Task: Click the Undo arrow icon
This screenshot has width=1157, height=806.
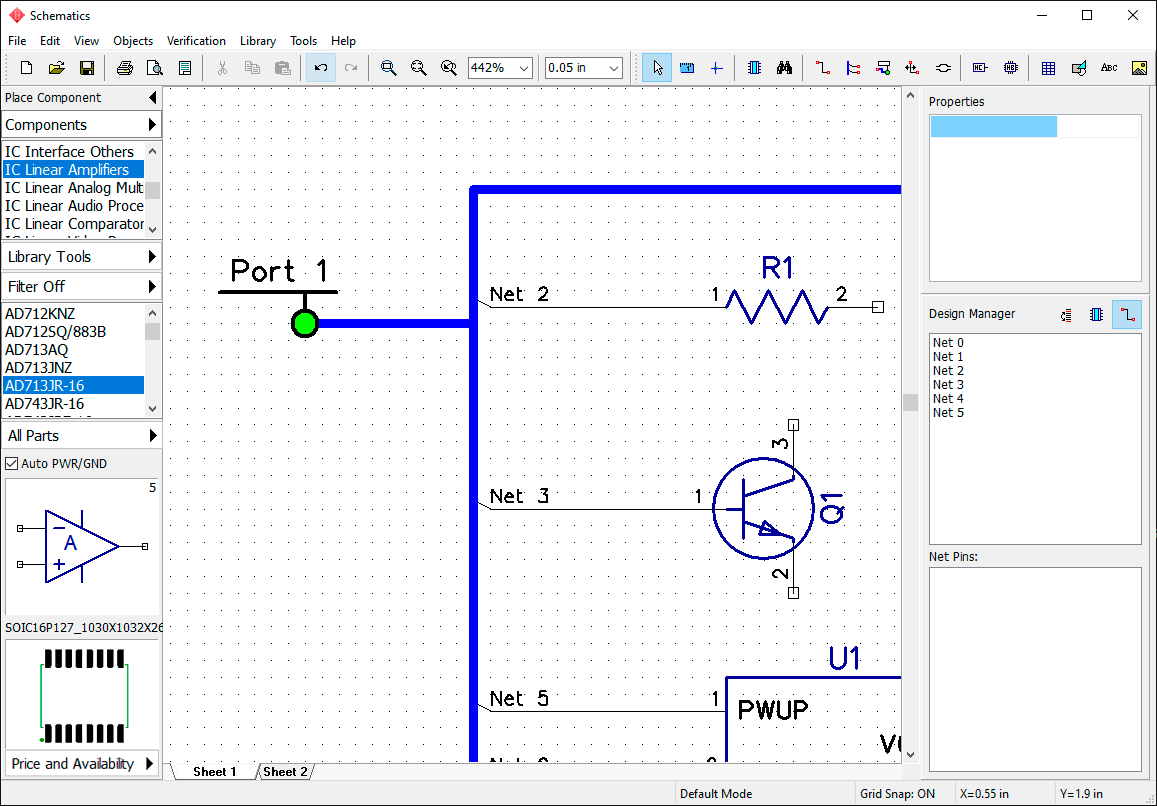Action: (320, 68)
